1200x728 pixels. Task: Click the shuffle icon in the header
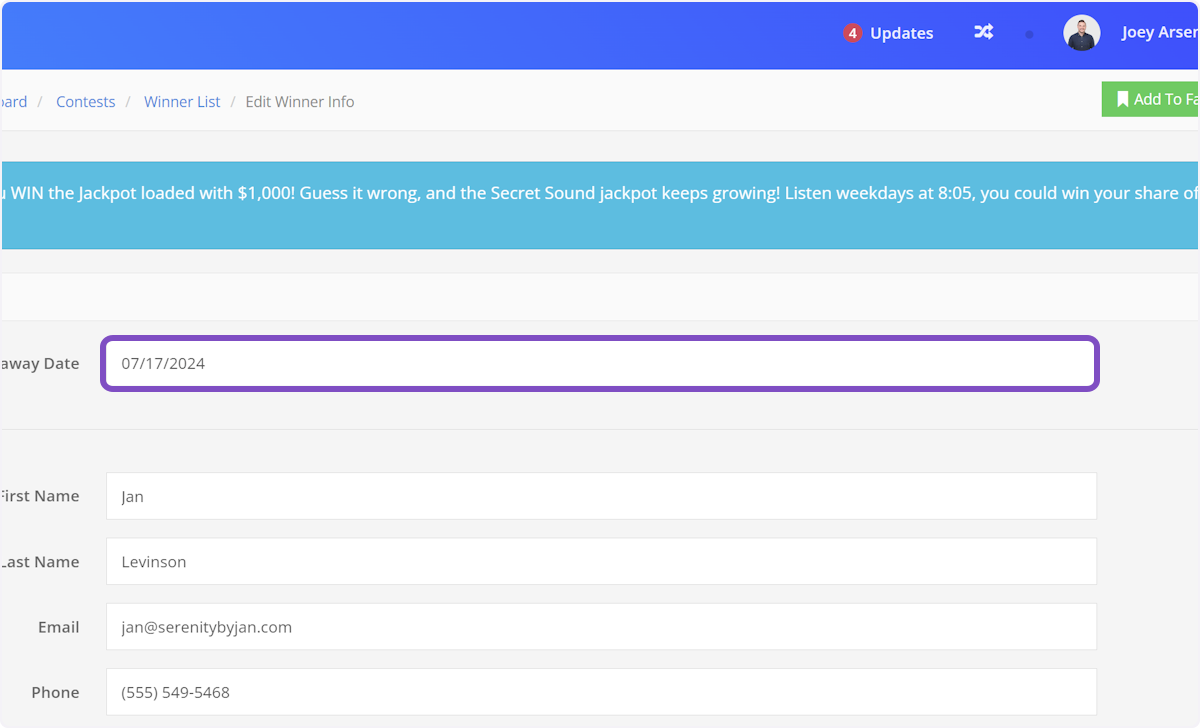coord(983,32)
